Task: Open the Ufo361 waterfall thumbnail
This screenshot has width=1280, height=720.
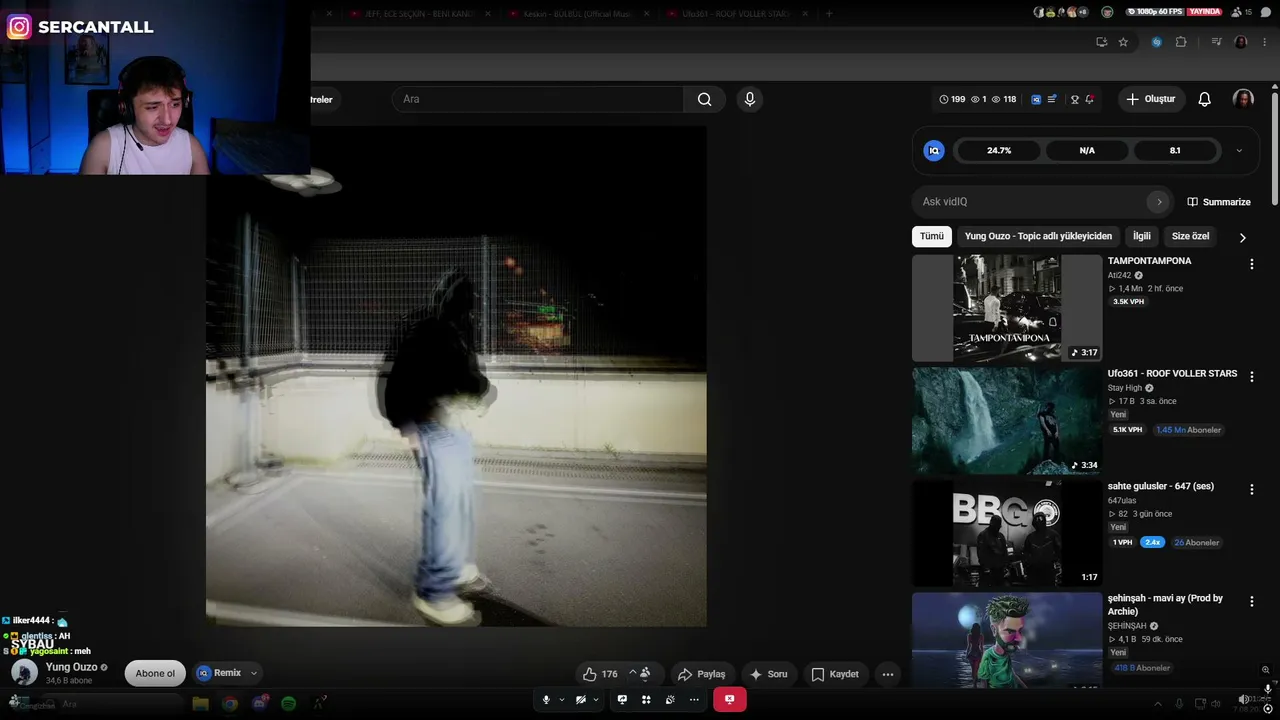Action: (x=1007, y=420)
